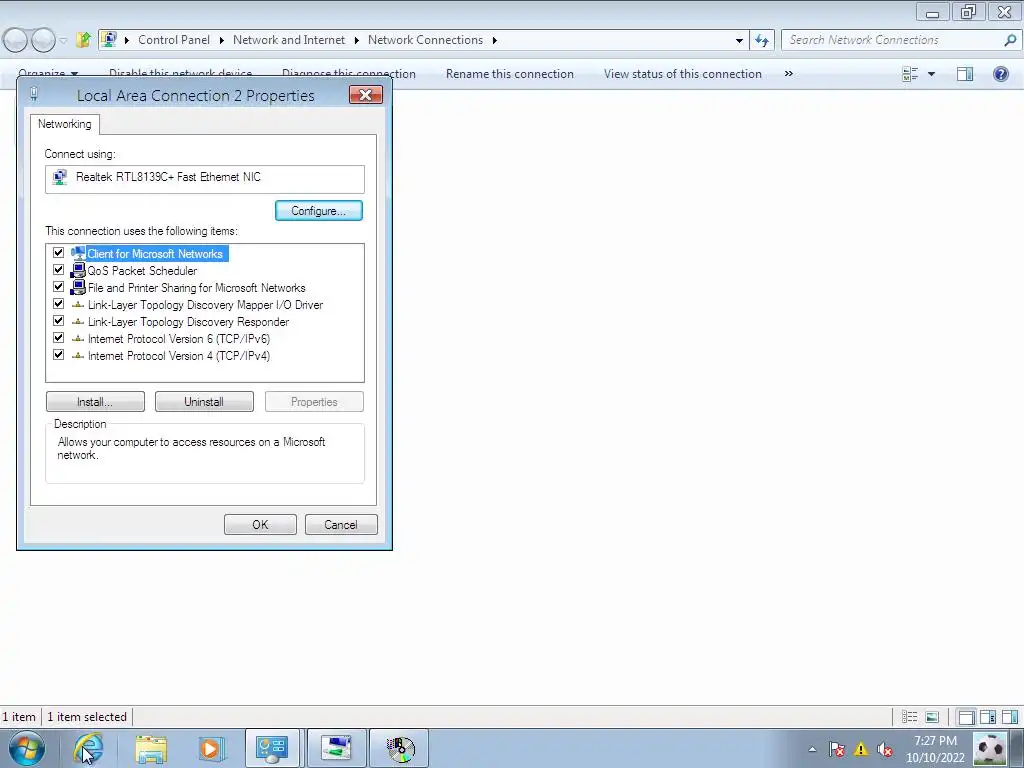Toggle Internet Protocol Version 4 checkbox

[x=58, y=355]
